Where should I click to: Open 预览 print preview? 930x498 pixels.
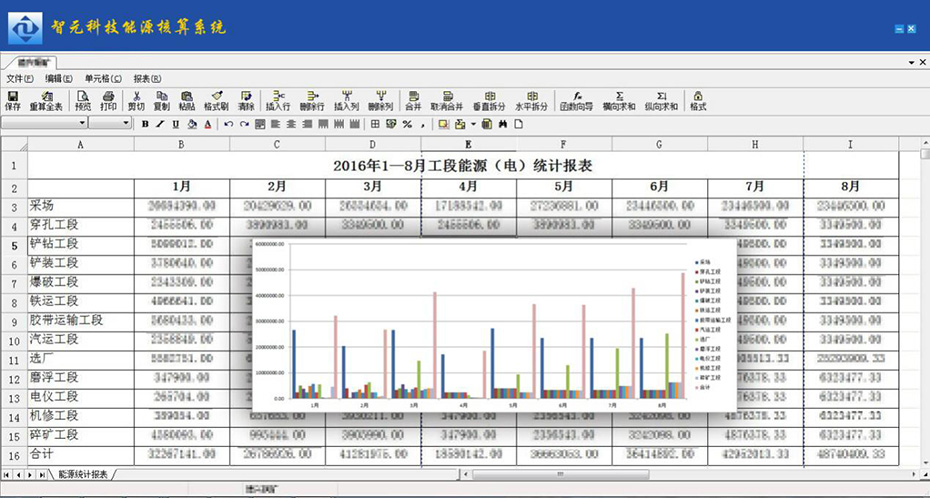point(82,100)
